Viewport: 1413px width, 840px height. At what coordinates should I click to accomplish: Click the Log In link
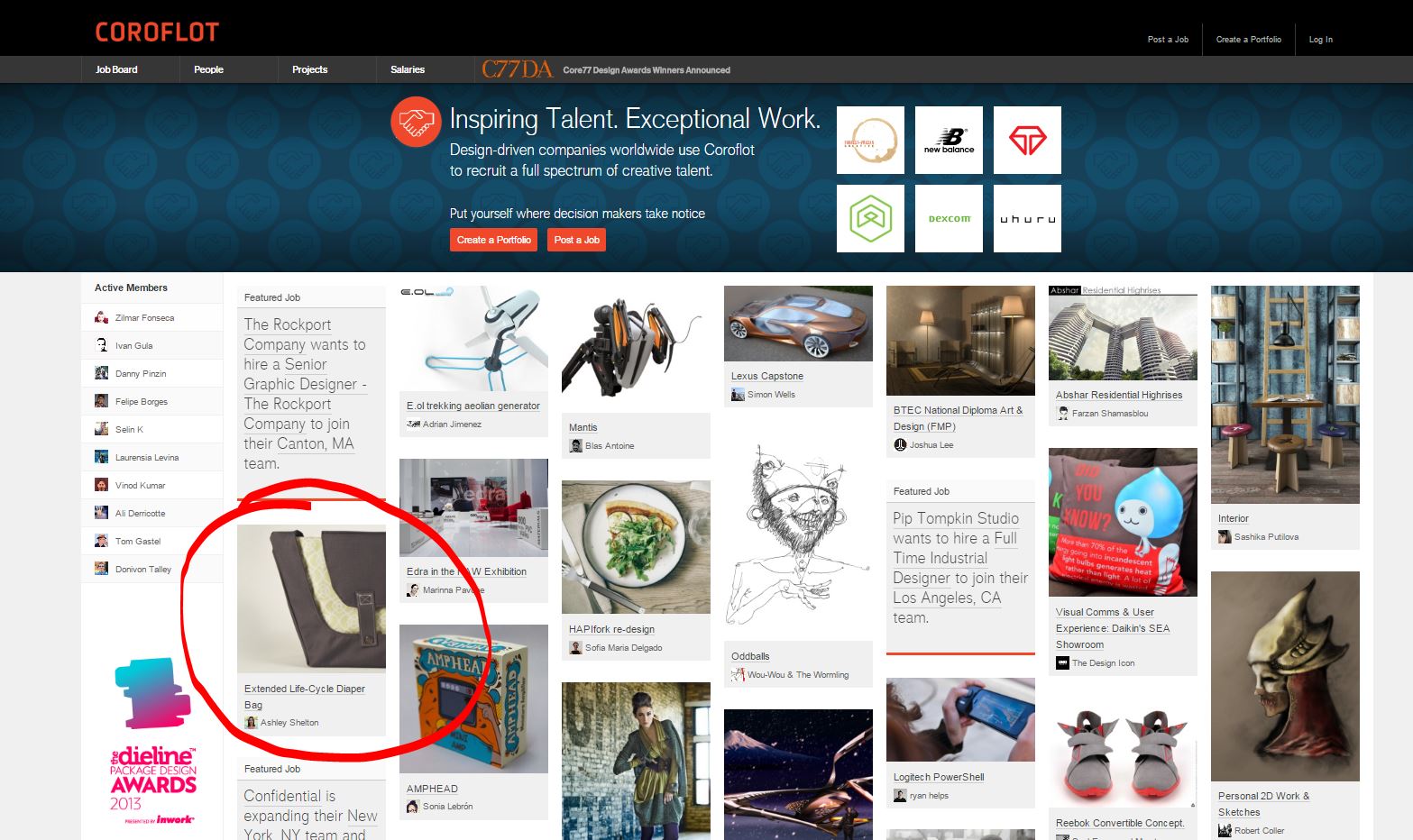coord(1320,40)
